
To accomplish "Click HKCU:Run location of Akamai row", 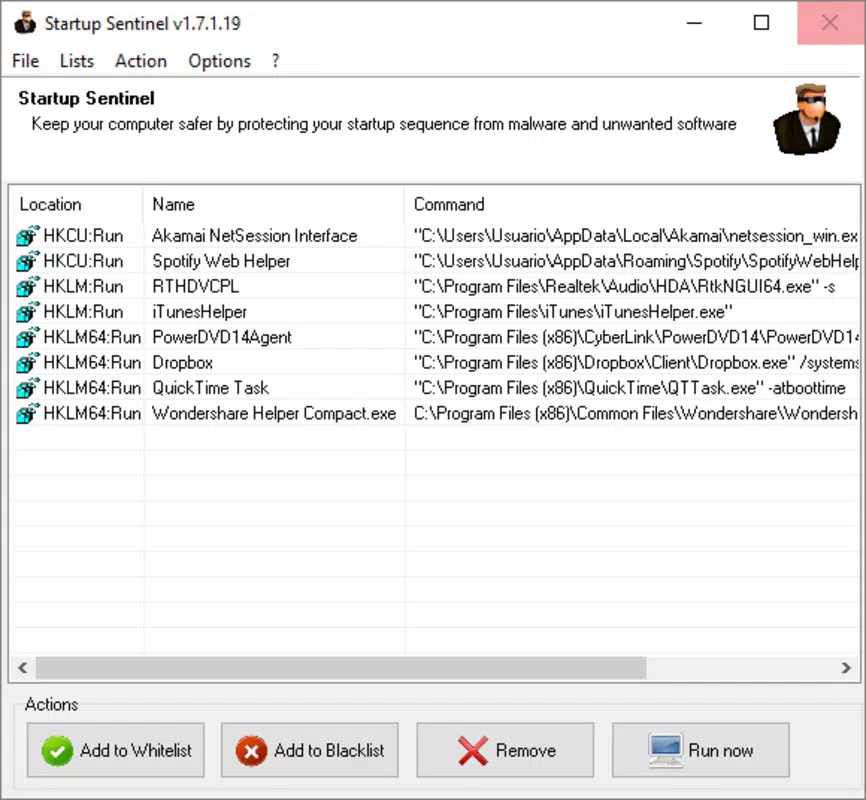I will pyautogui.click(x=83, y=236).
